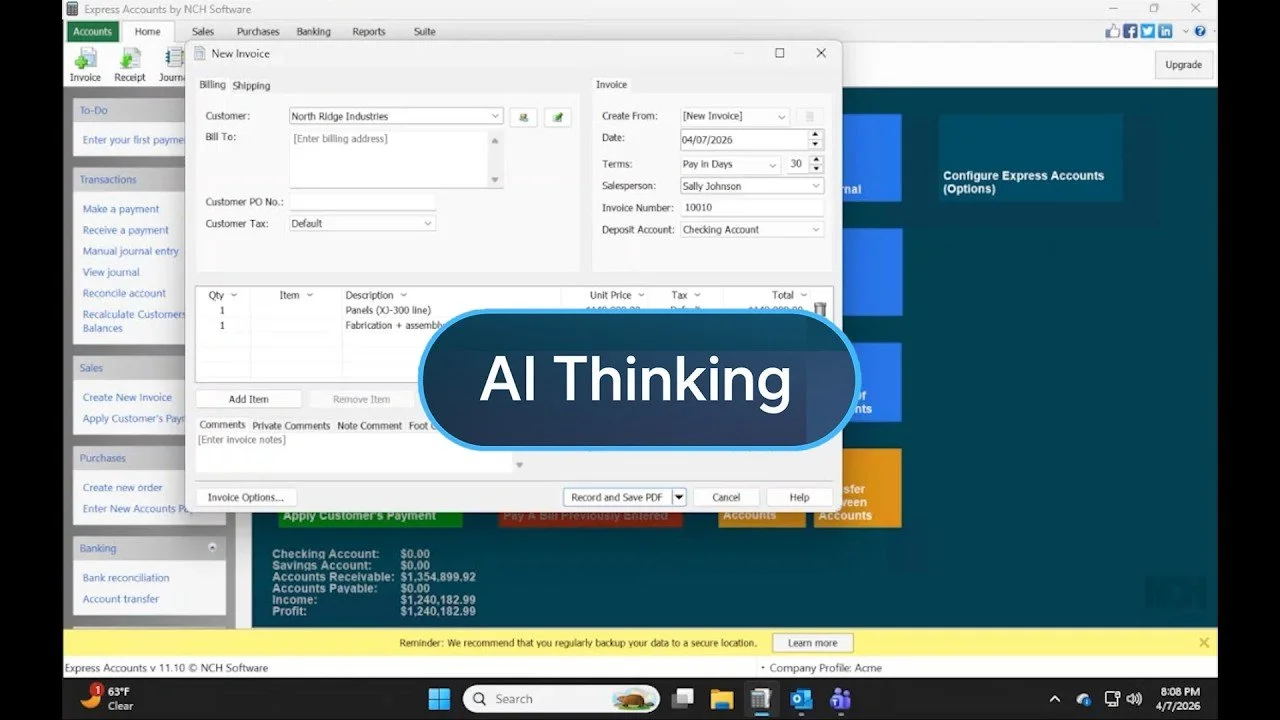The width and height of the screenshot is (1280, 720).
Task: Open the Customer dropdown
Action: point(495,116)
